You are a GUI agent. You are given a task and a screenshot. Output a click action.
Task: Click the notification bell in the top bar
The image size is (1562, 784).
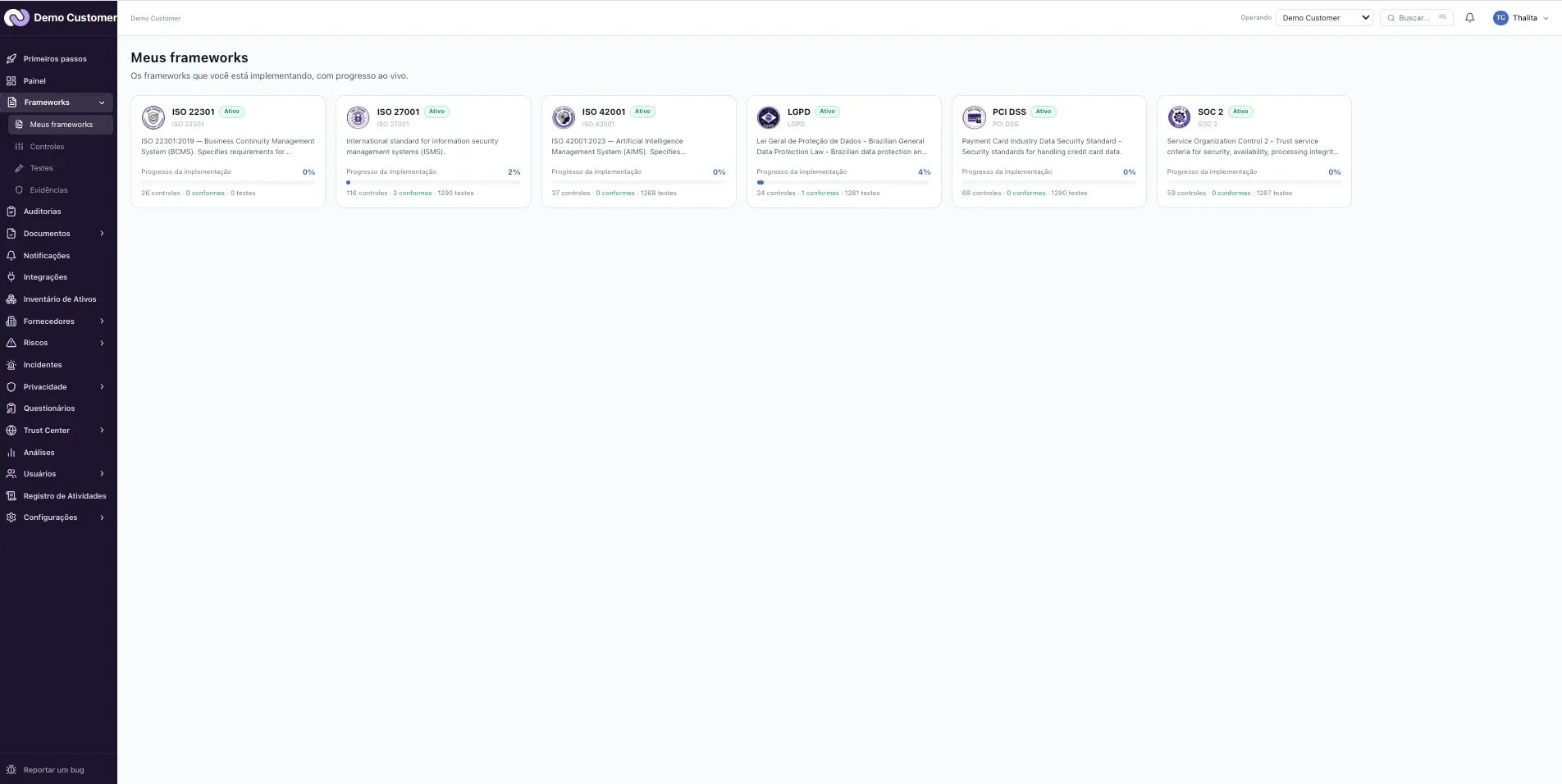pos(1469,18)
